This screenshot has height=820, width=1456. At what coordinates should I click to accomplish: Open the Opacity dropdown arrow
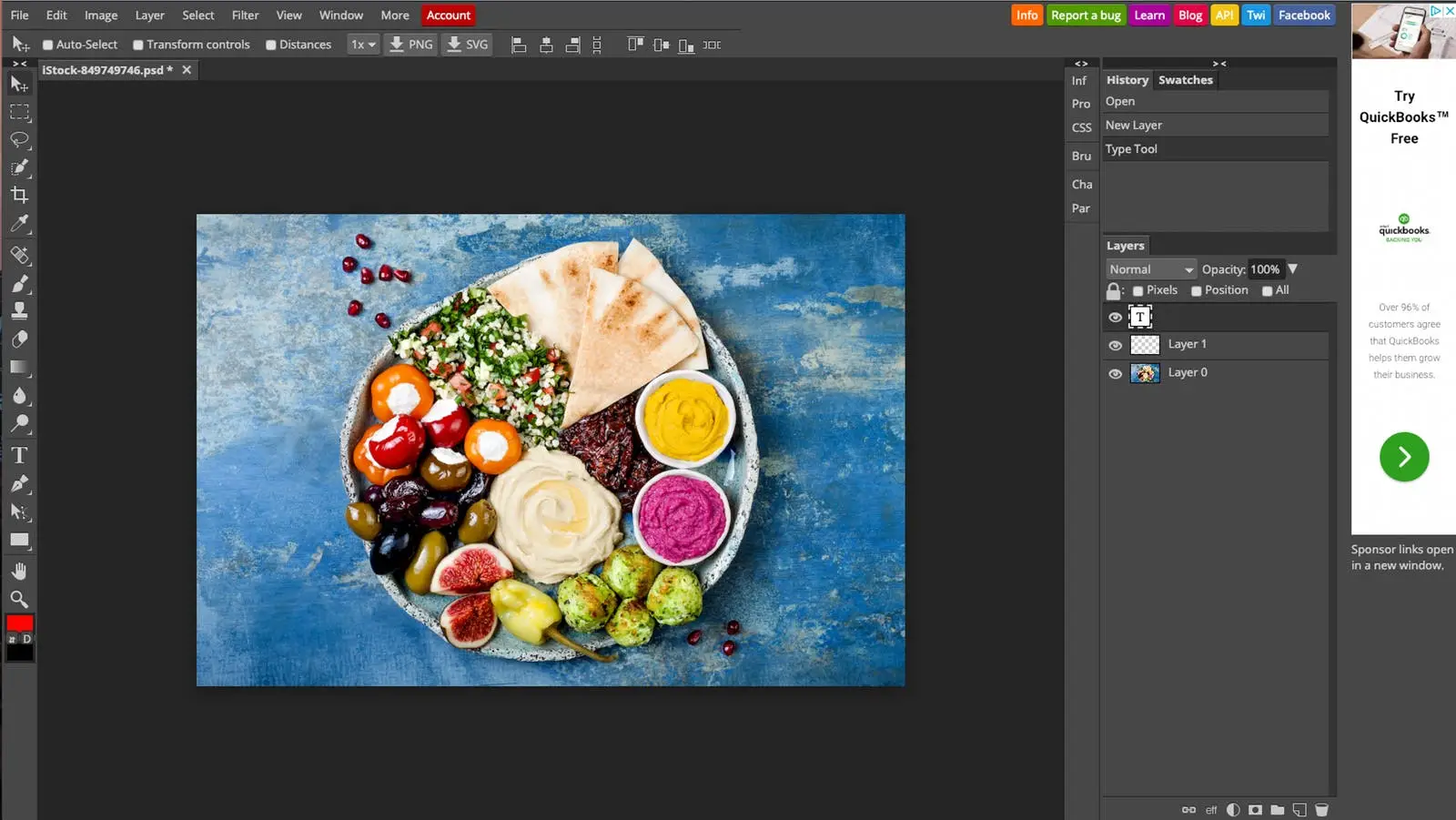click(1291, 268)
